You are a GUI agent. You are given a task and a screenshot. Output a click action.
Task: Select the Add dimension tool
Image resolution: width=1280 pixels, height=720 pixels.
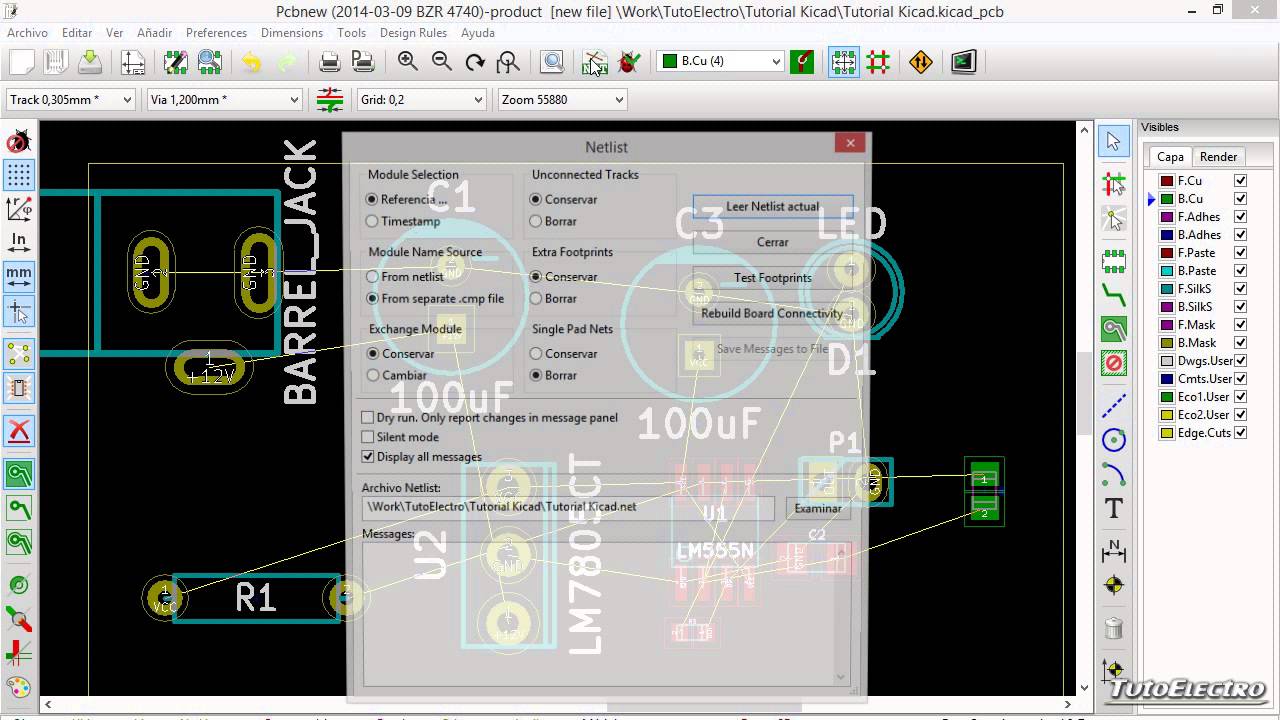[x=1114, y=551]
